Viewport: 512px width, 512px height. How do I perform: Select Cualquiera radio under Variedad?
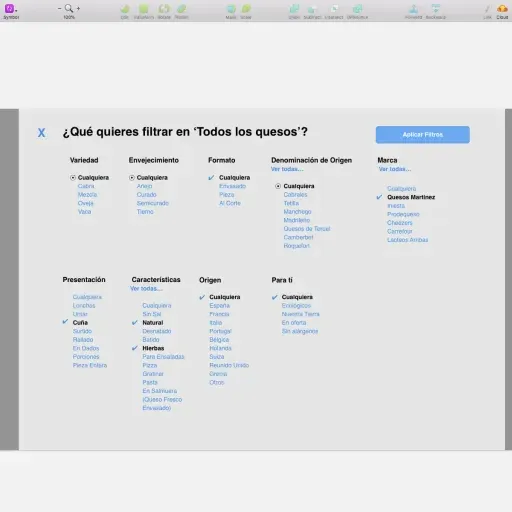click(x=73, y=178)
